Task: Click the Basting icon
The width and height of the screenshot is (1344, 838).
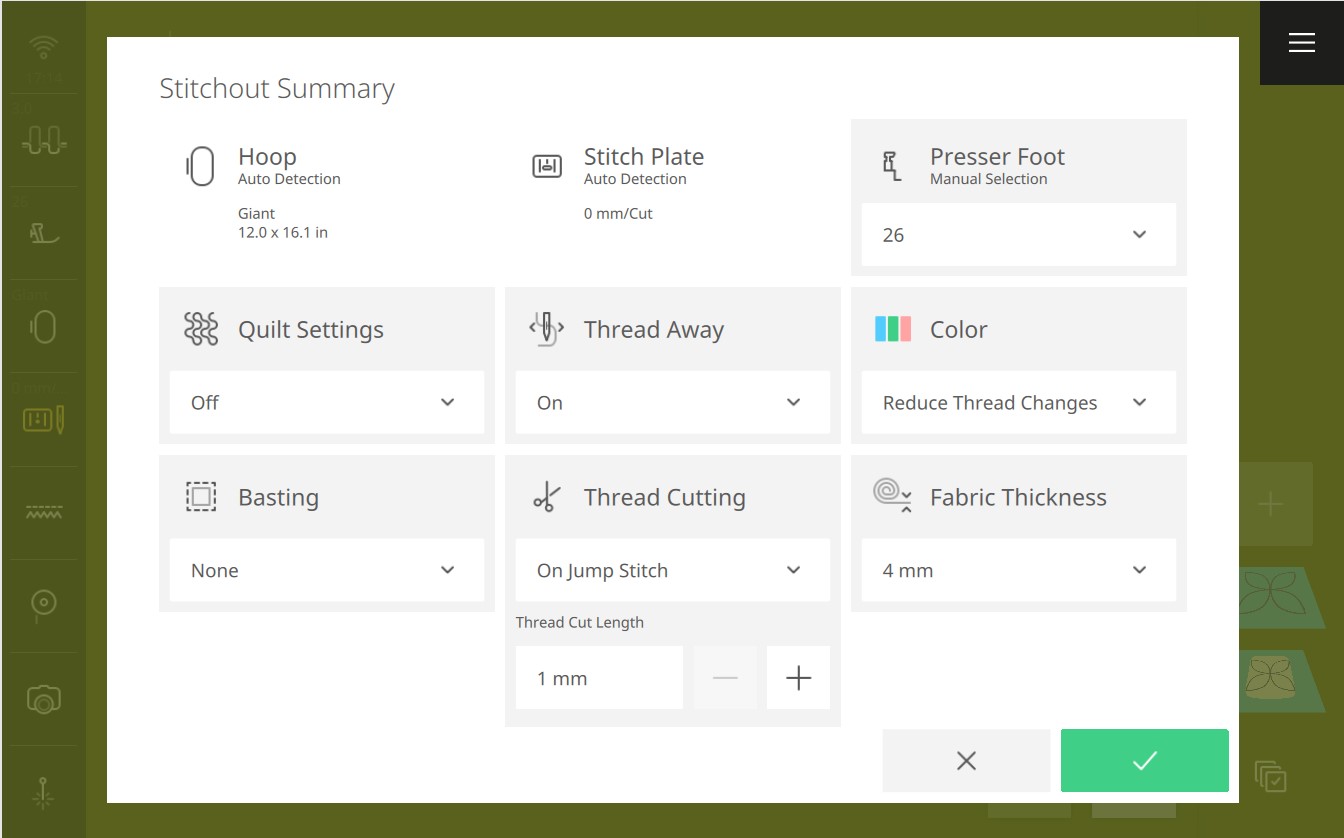Action: point(200,497)
